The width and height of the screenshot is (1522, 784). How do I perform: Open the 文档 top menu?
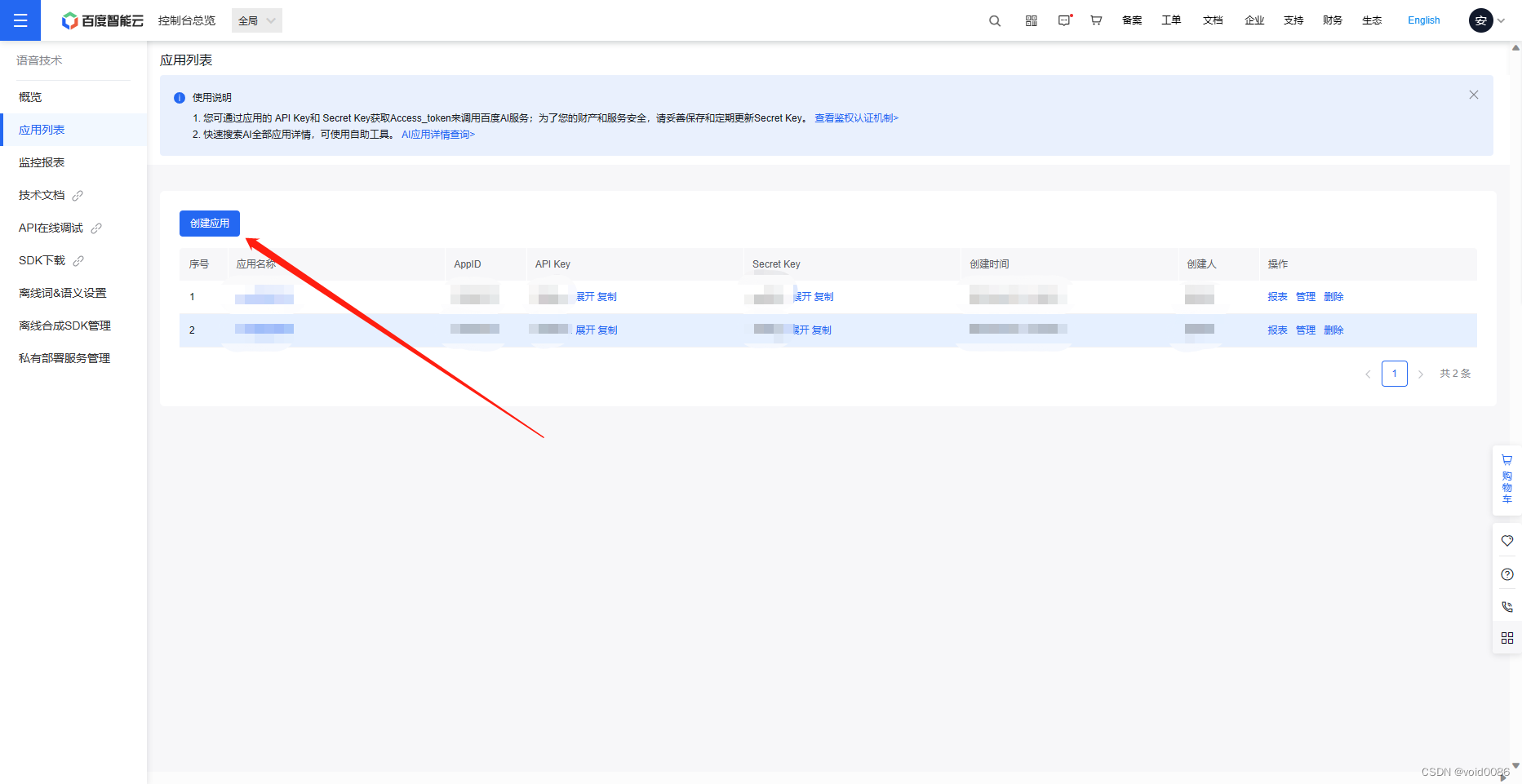(1213, 20)
